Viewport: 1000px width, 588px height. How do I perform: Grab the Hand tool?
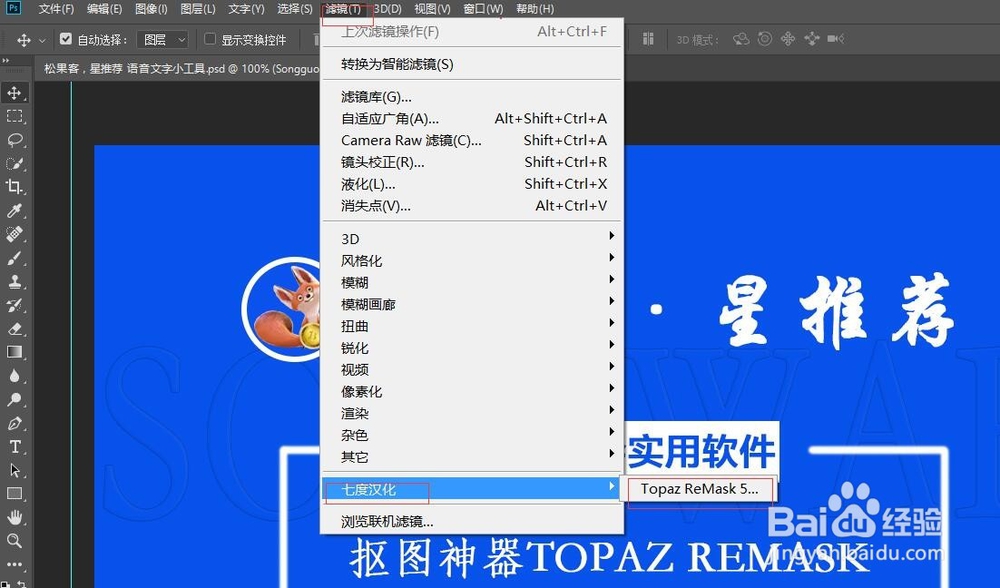pos(15,516)
